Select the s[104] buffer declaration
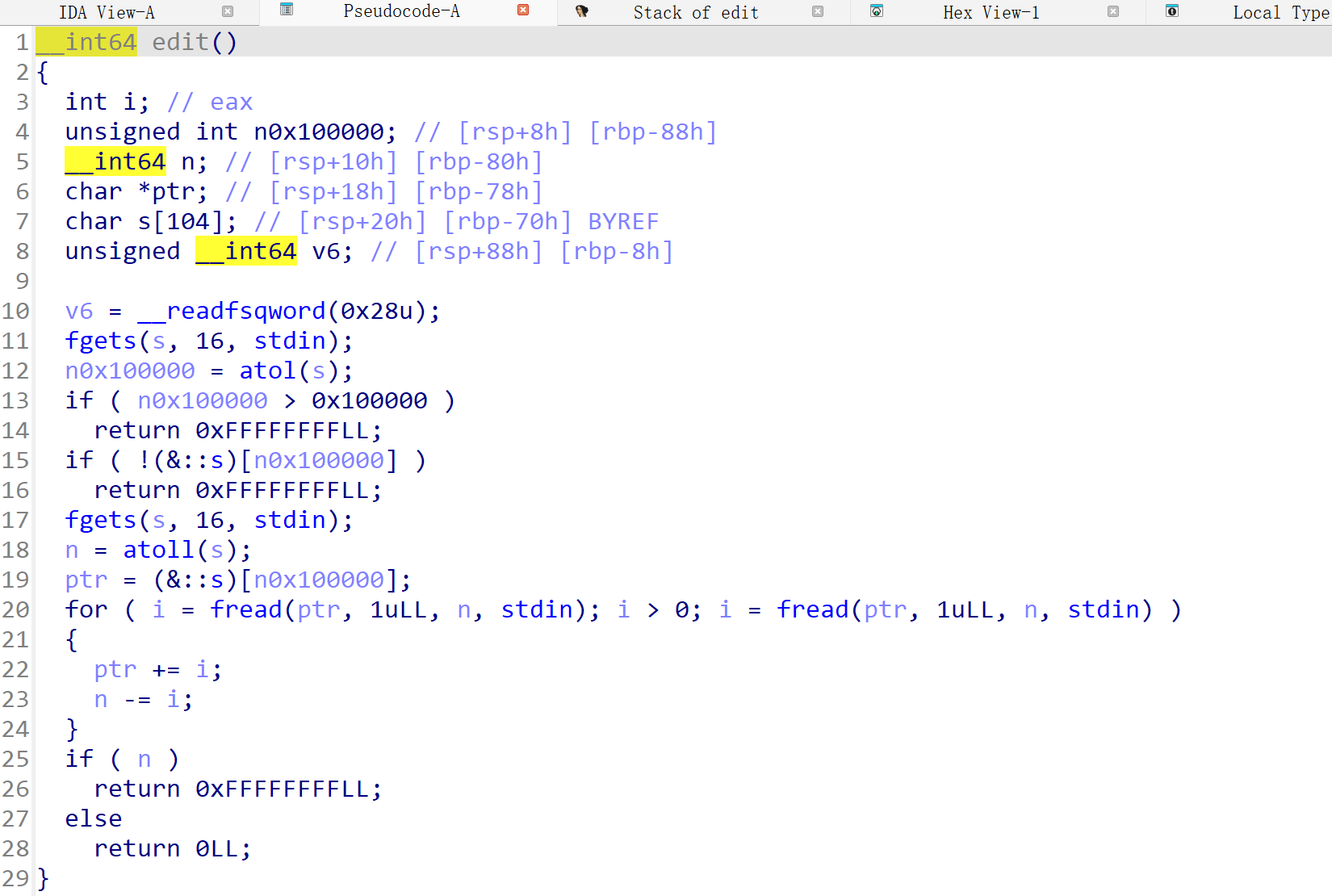Screen dimensions: 1332x896 (151, 221)
